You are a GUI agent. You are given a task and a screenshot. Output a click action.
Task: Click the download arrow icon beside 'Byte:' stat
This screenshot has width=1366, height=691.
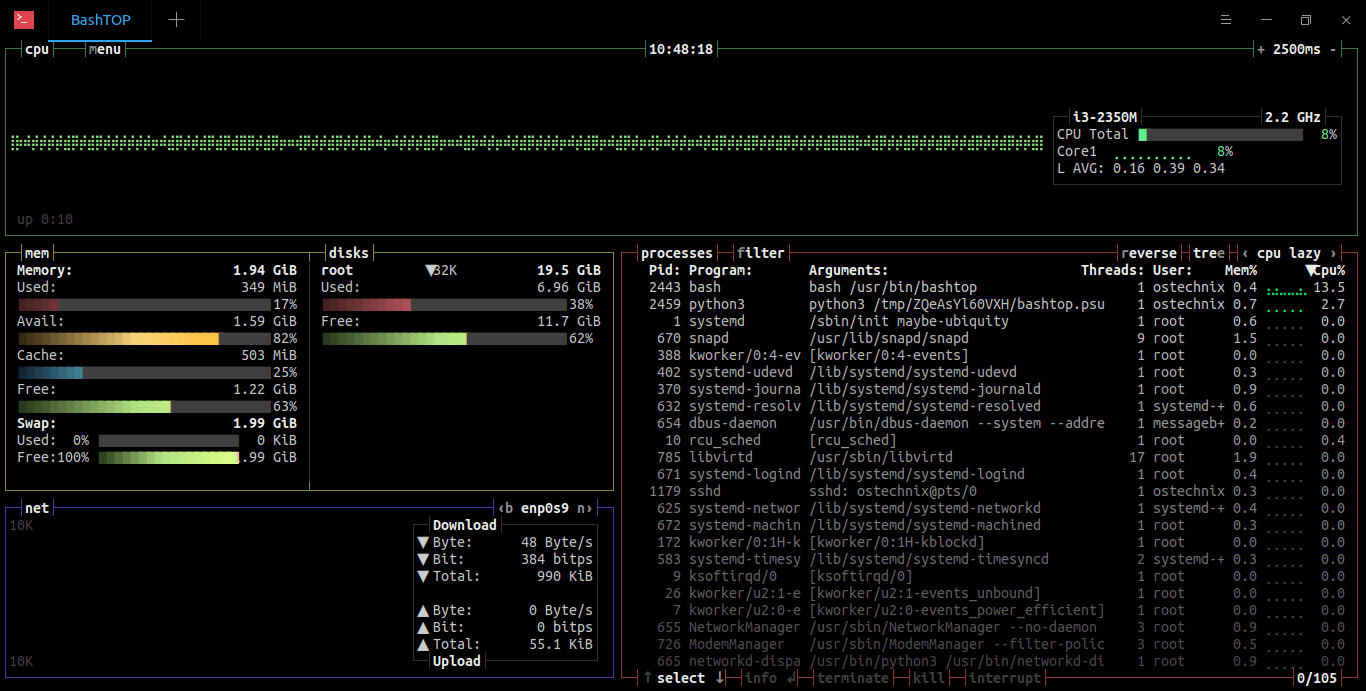click(x=424, y=542)
